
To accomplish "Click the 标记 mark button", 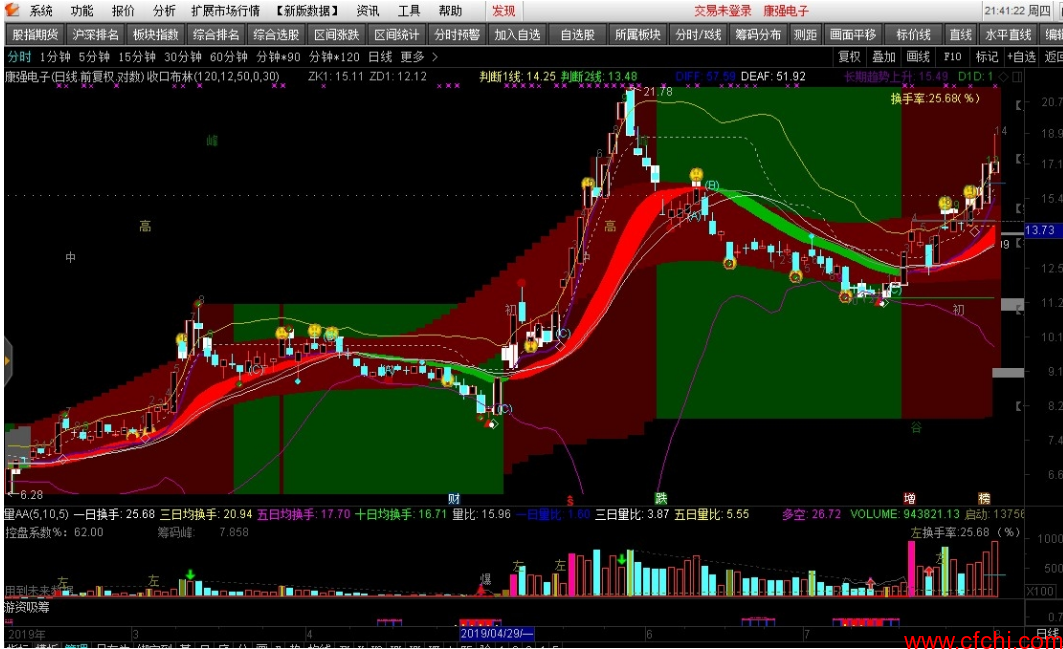I will (986, 57).
